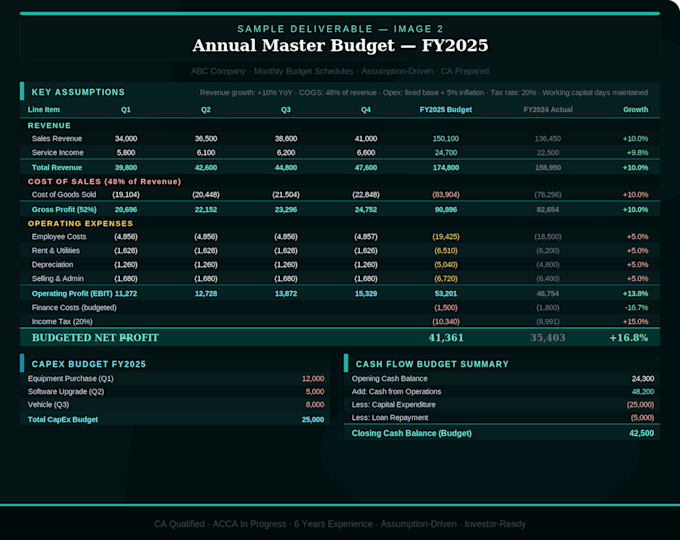Viewport: 680px width, 540px height.
Task: Click the Sales Revenue budget total "150,100"
Action: [445, 139]
